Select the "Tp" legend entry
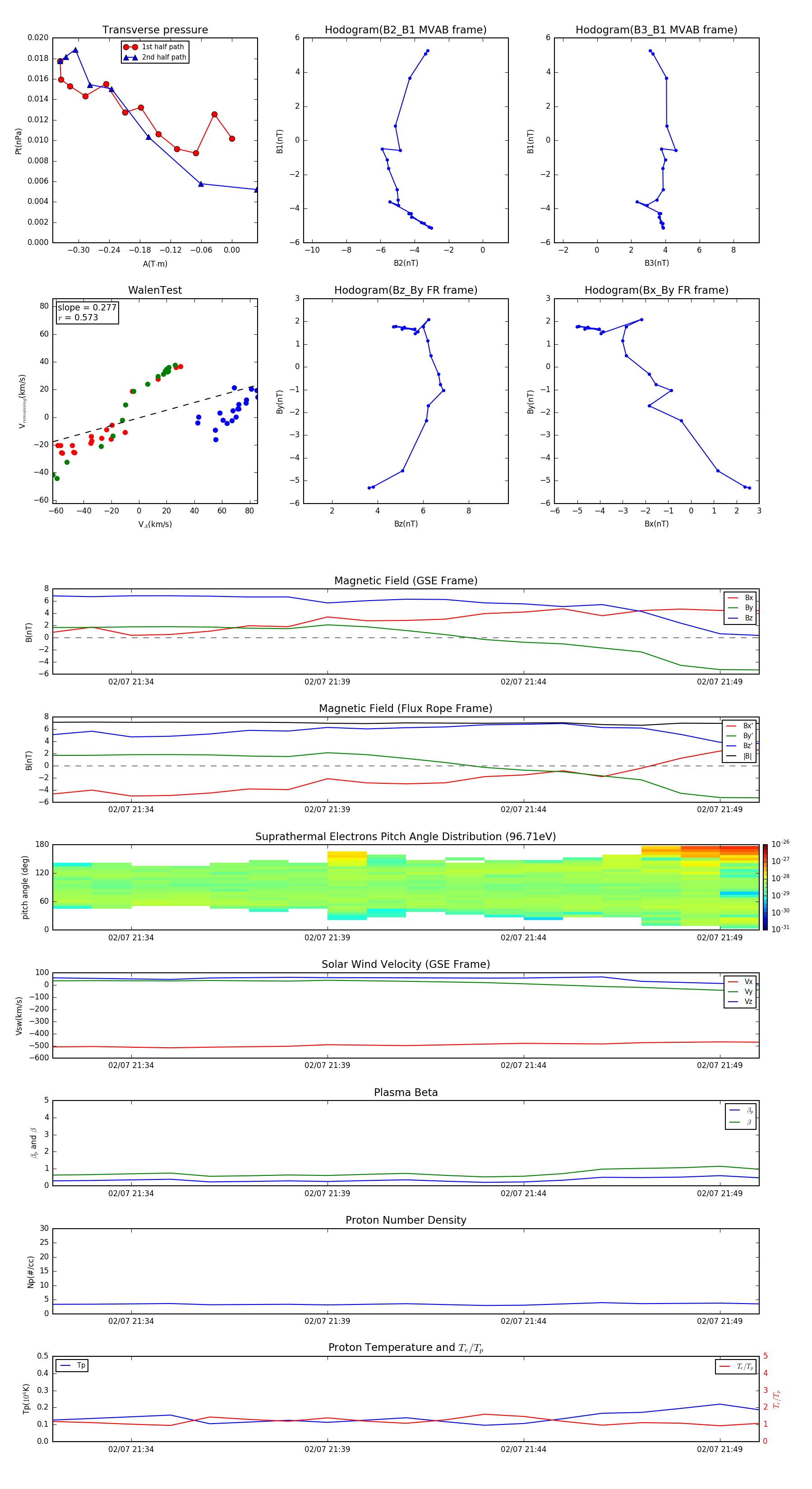The image size is (812, 1489). click(72, 1365)
